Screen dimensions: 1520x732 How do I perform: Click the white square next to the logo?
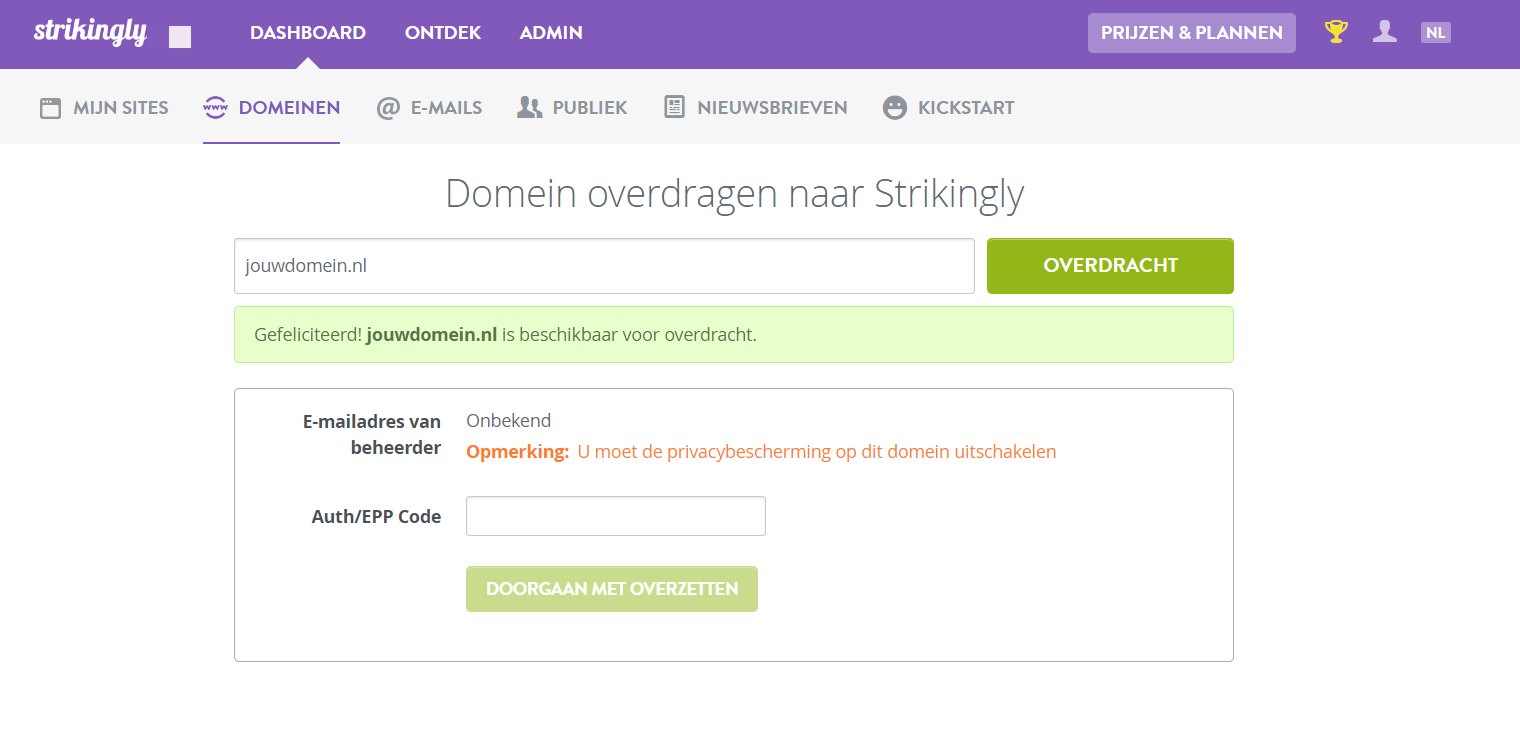180,37
